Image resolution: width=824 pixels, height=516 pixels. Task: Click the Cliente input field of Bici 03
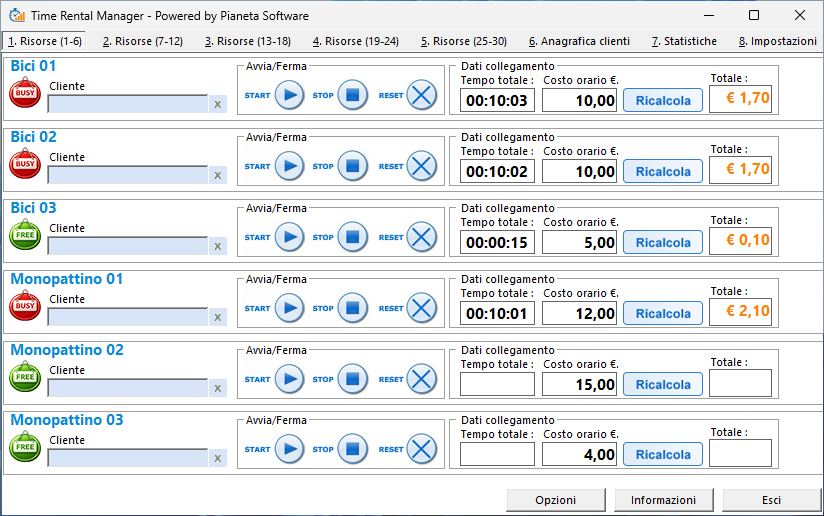[x=127, y=246]
